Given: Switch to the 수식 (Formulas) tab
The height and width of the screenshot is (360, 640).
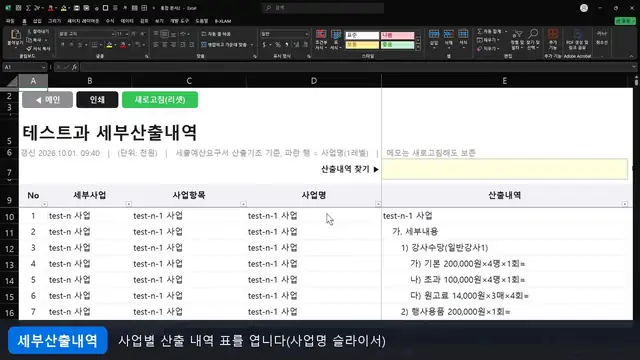Looking at the screenshot, I should pos(110,21).
